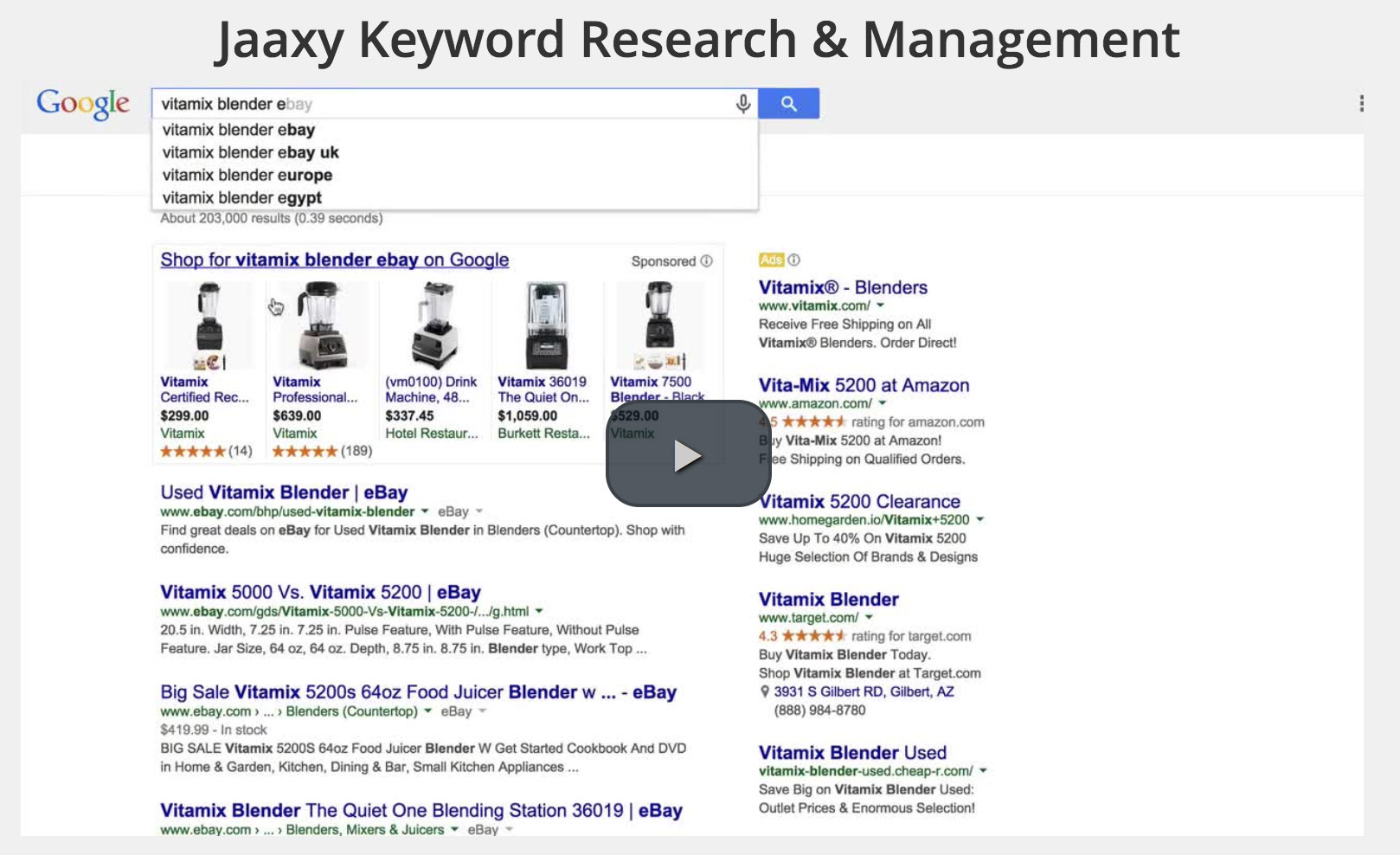Click the '$639.00' price text
Image resolution: width=1400 pixels, height=855 pixels.
tap(297, 415)
